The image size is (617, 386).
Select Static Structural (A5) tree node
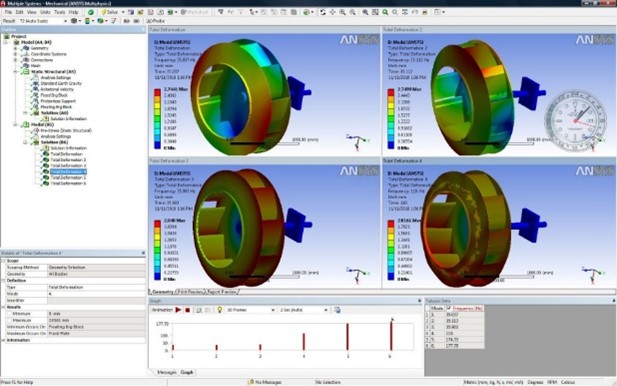[54, 72]
